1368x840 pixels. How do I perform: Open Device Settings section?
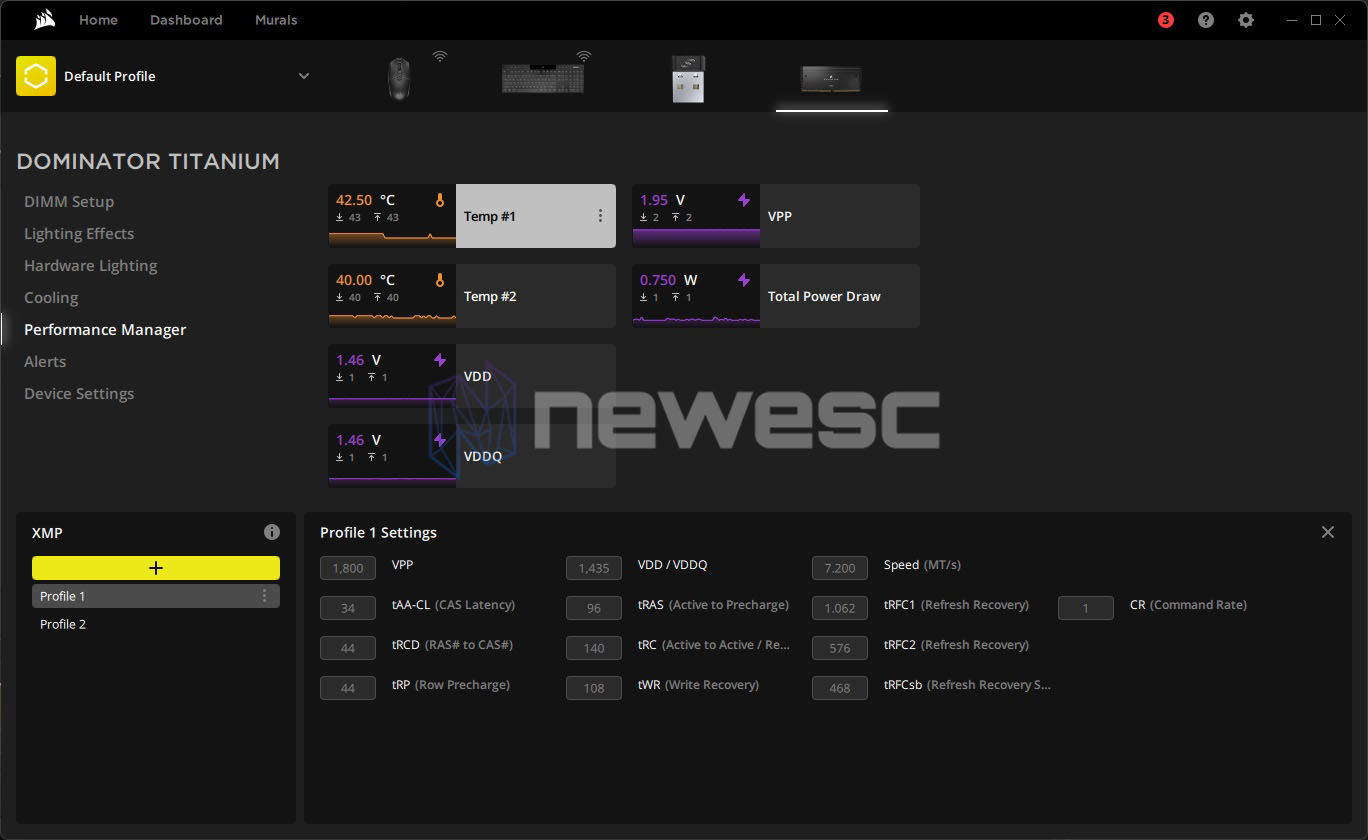(79, 394)
